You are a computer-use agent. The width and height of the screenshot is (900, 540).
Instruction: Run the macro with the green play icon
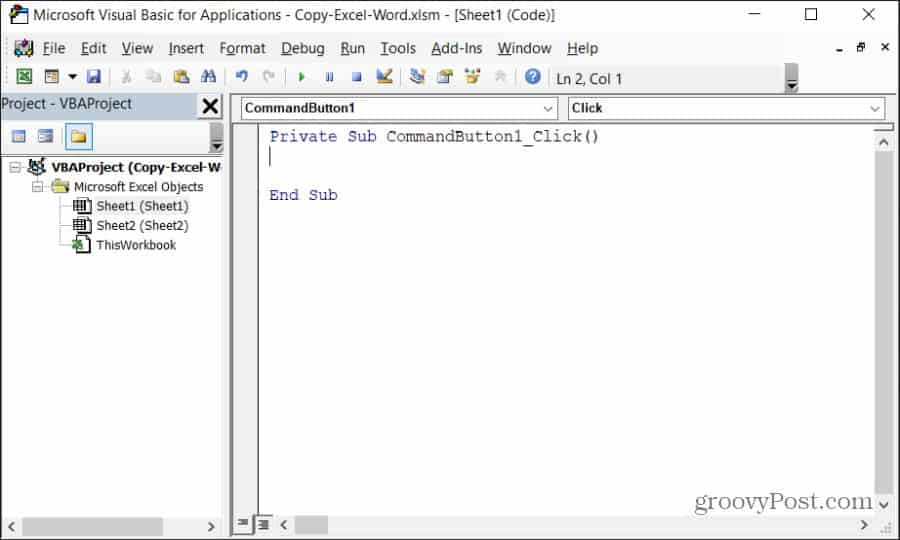[x=301, y=76]
